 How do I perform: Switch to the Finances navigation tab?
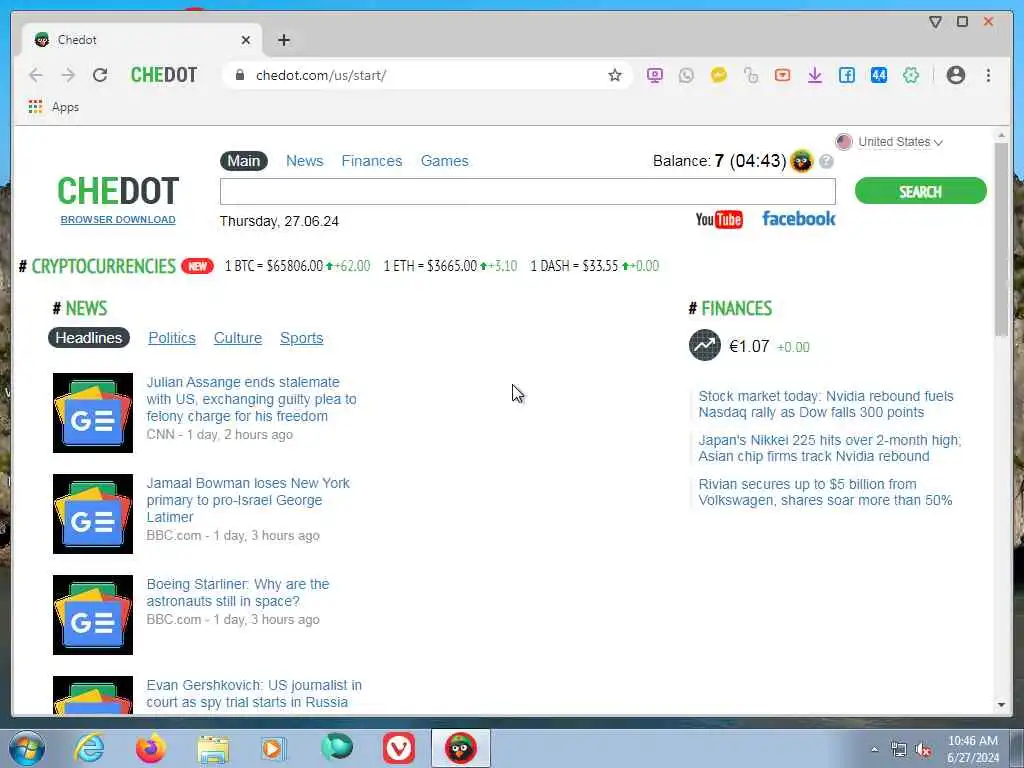tap(372, 161)
